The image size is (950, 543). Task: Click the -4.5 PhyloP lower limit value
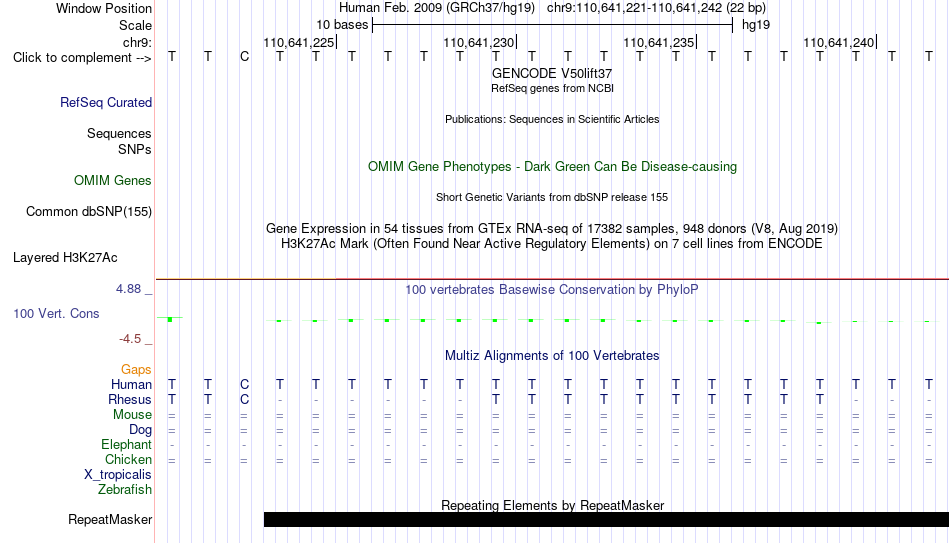point(130,339)
